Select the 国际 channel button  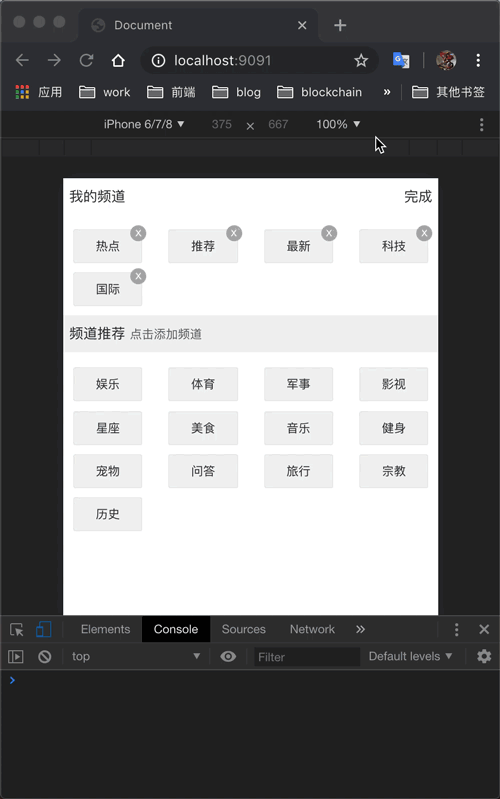108,289
